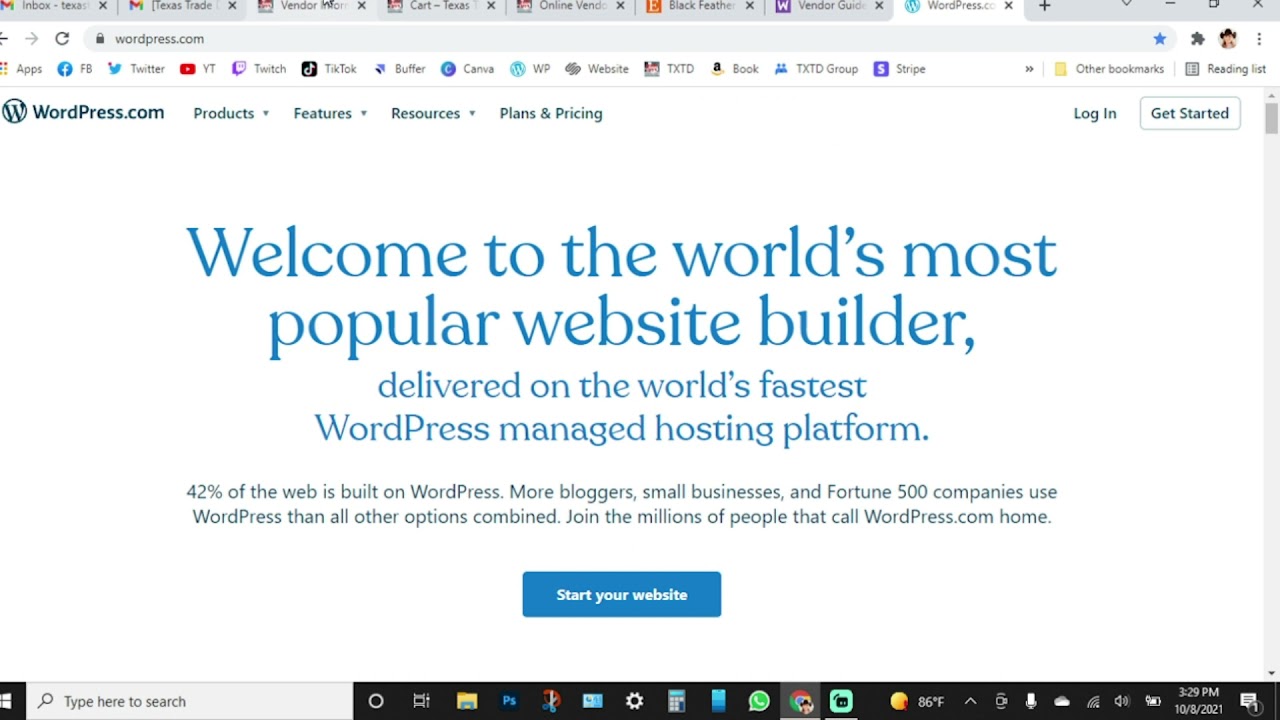Image resolution: width=1280 pixels, height=720 pixels.
Task: Click the WordPress.com logo
Action: point(83,112)
